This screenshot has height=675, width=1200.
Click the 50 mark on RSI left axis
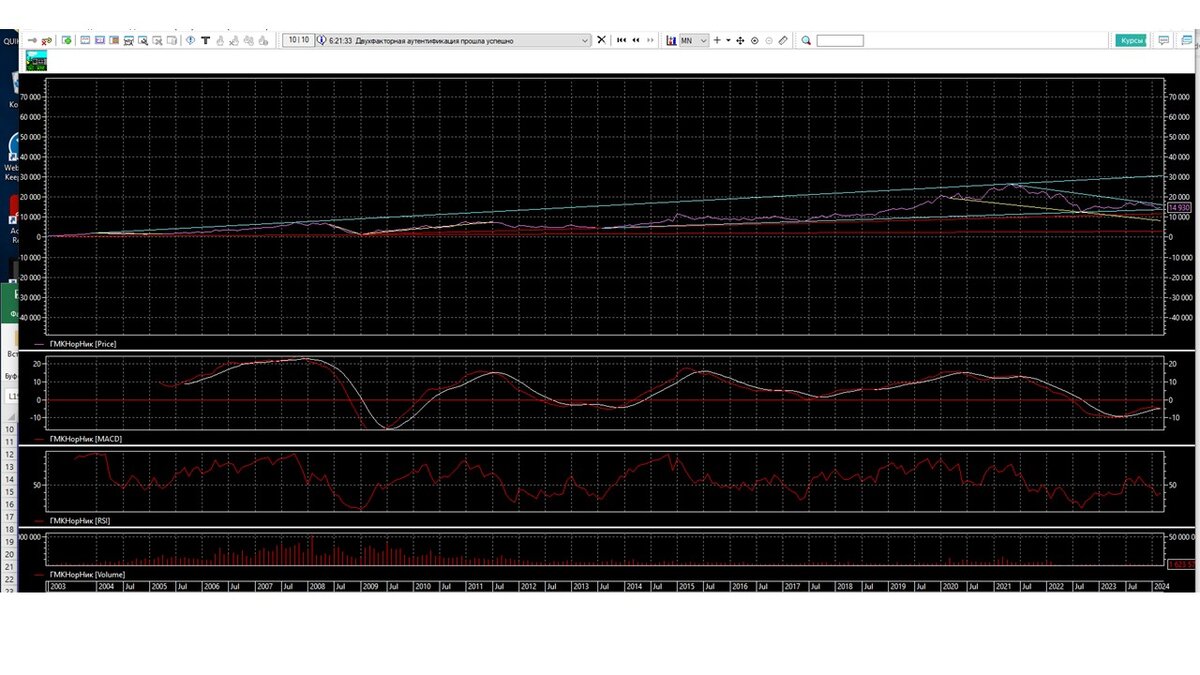click(39, 486)
